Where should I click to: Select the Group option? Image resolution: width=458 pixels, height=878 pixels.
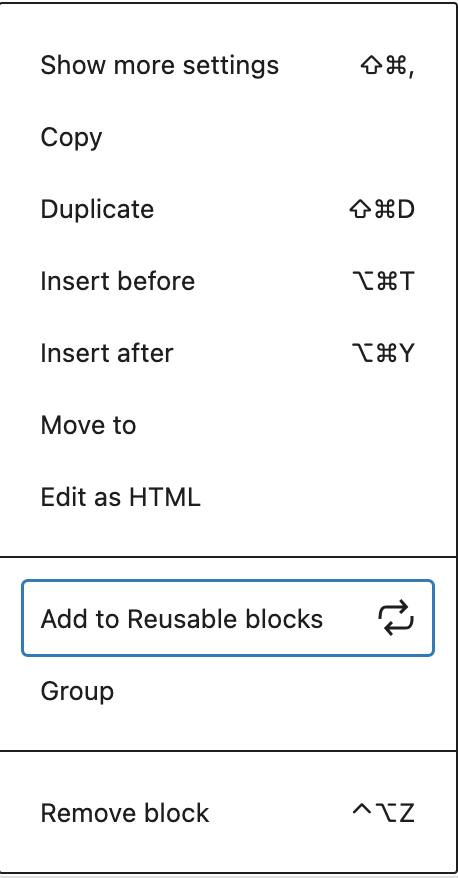pyautogui.click(x=228, y=691)
